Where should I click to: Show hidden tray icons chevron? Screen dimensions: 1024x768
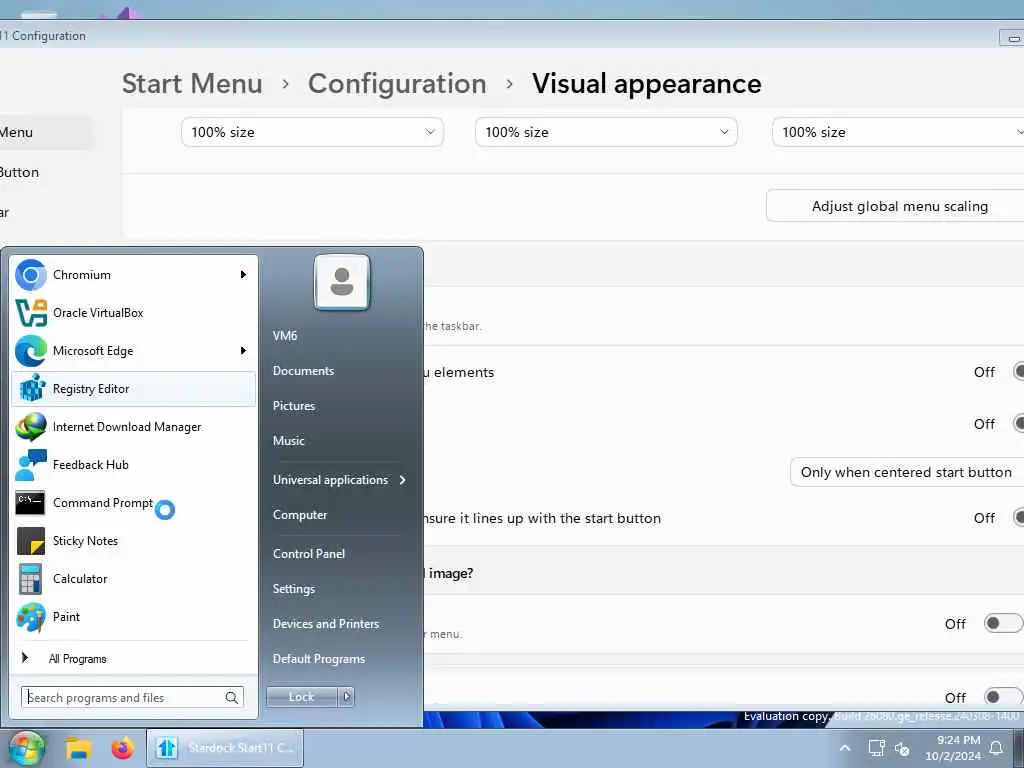pyautogui.click(x=844, y=748)
